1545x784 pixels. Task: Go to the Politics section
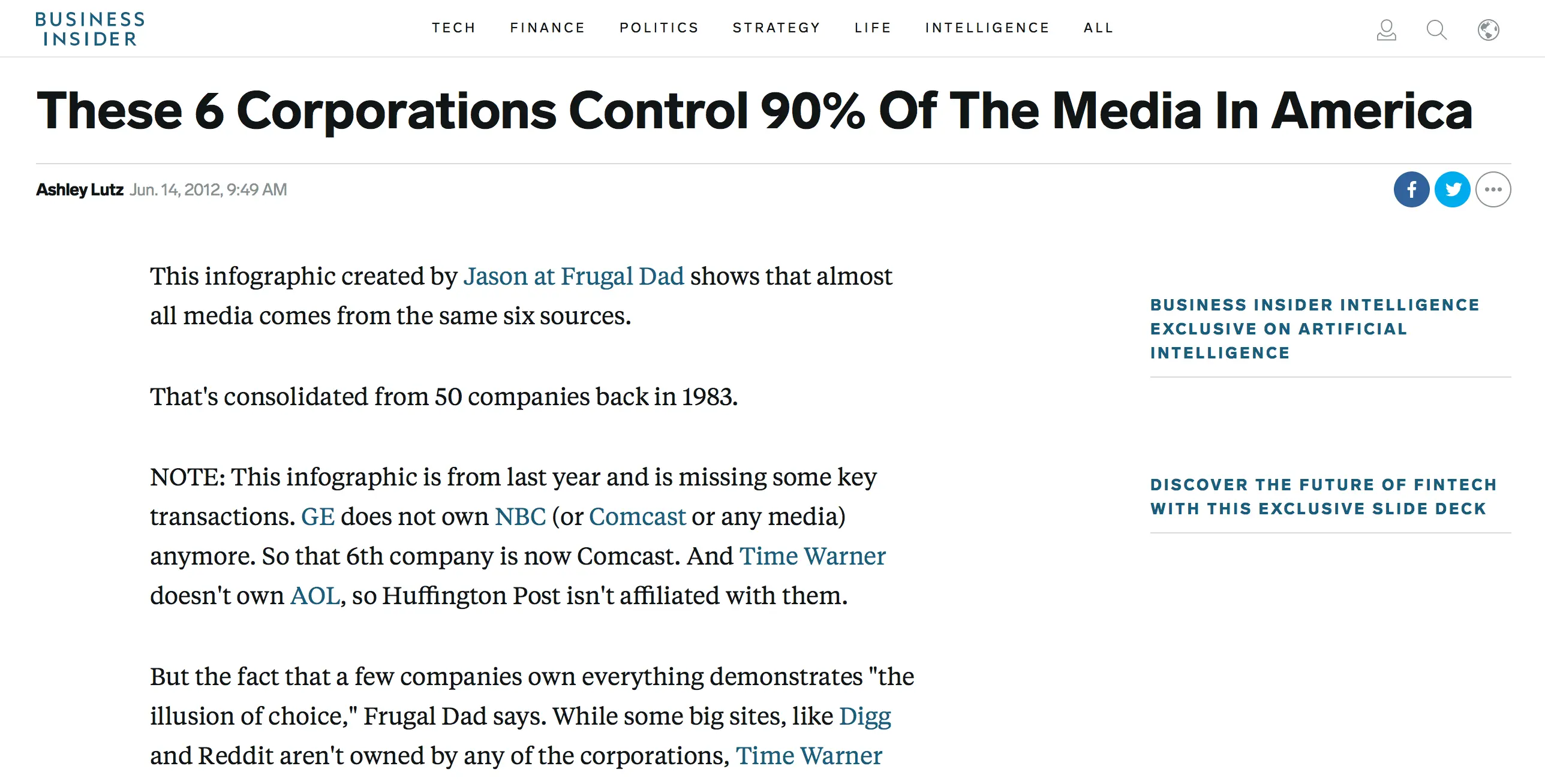pos(659,28)
